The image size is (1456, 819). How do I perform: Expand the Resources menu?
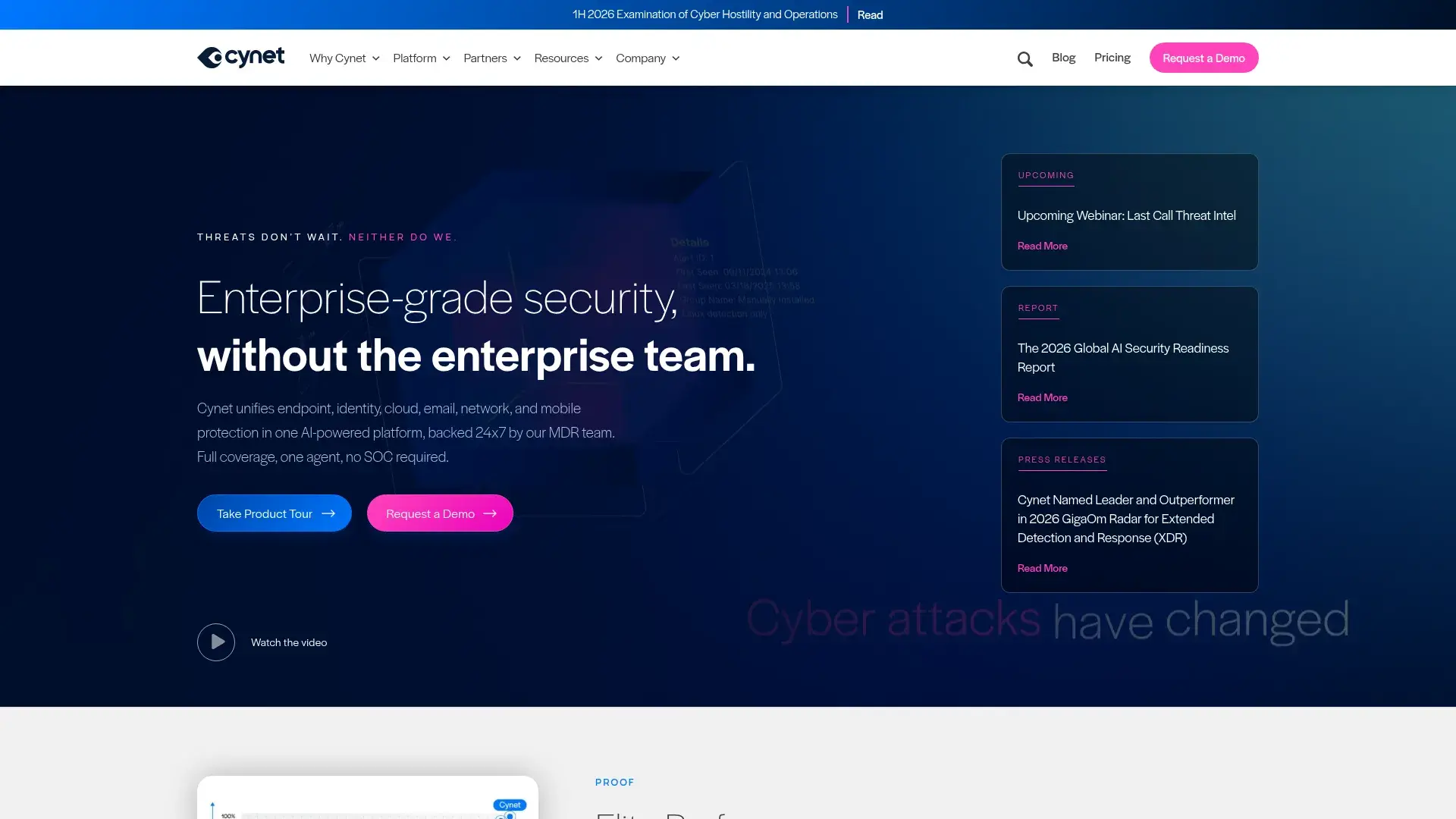[x=568, y=58]
